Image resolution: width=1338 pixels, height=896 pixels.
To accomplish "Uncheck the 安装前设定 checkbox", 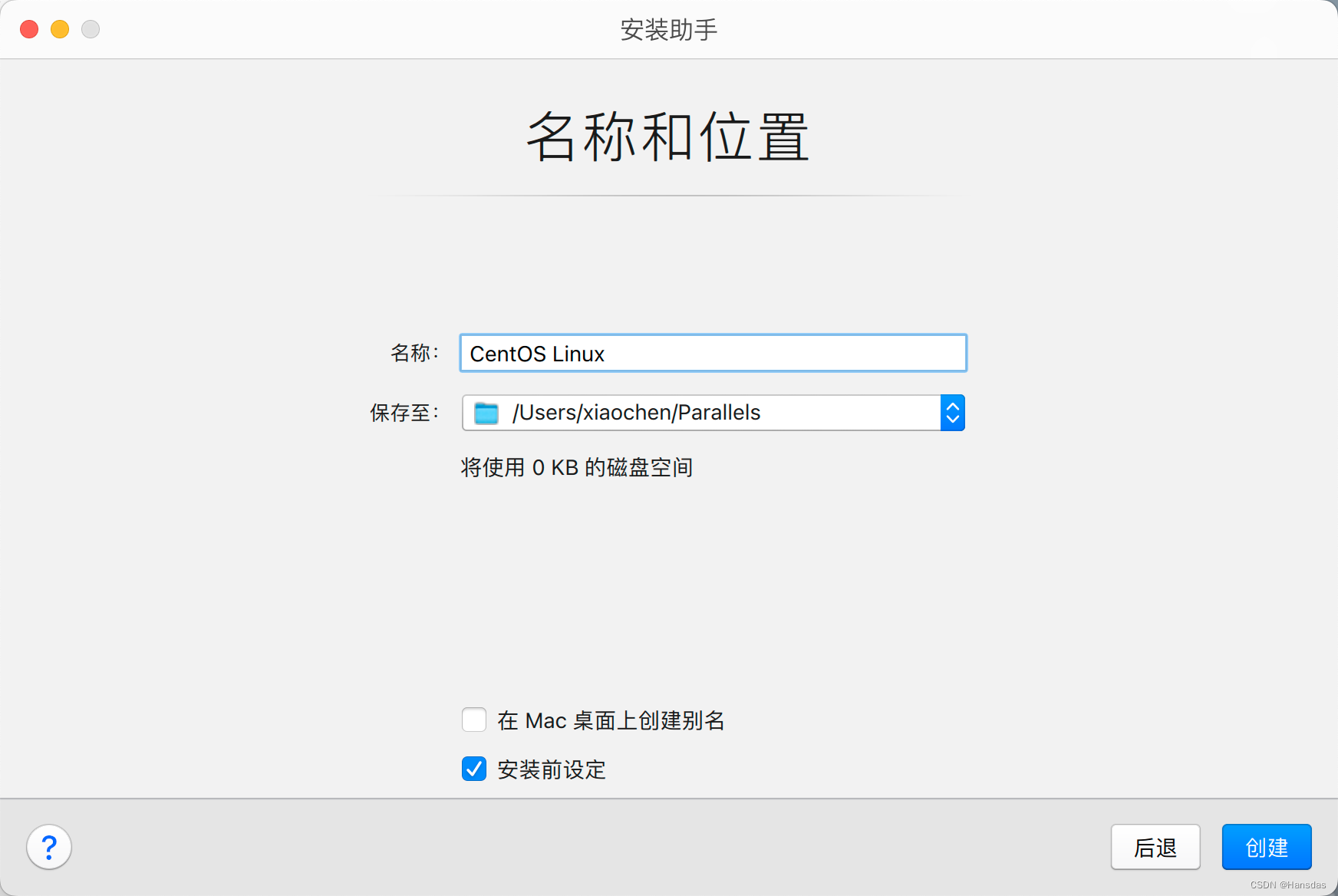I will pos(474,769).
